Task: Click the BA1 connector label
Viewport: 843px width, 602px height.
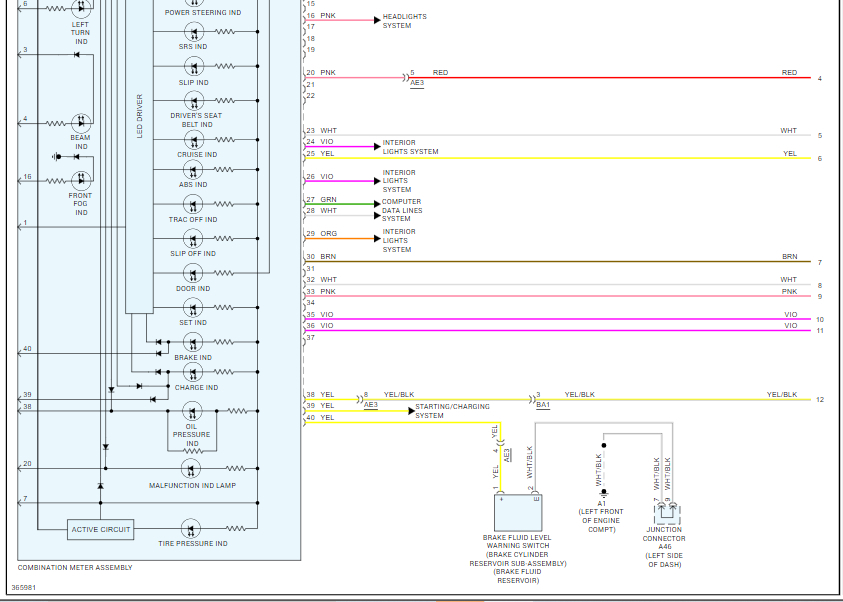Action: [x=543, y=405]
